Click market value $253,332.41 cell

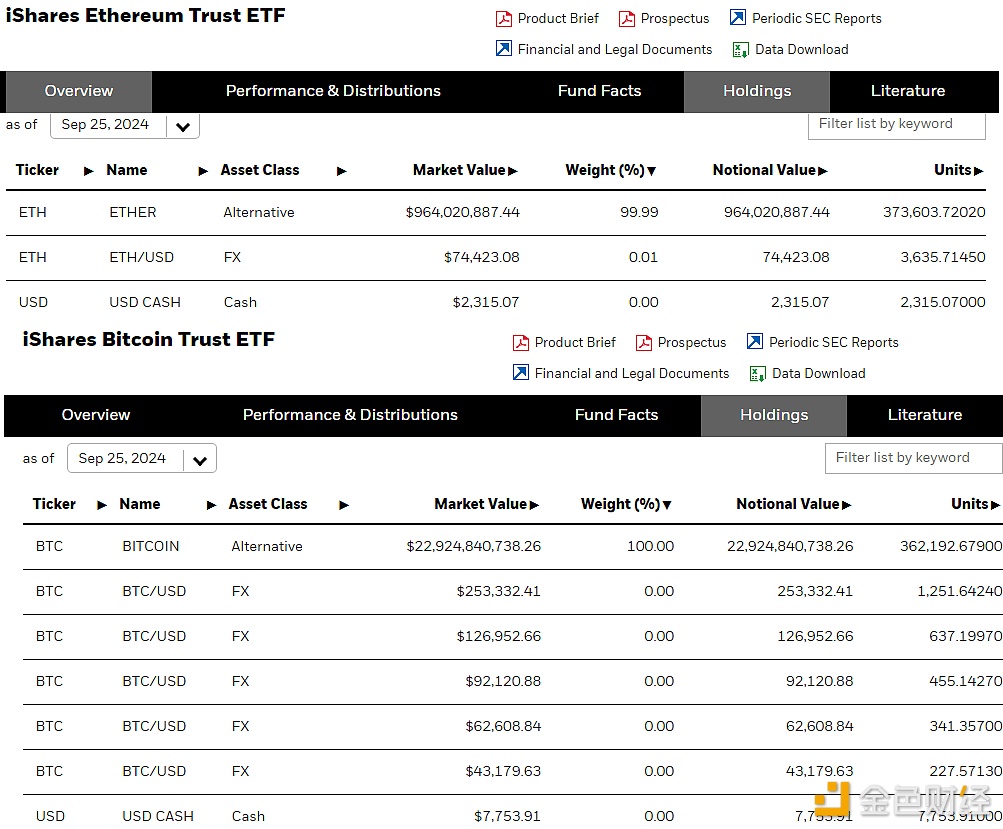pos(498,591)
